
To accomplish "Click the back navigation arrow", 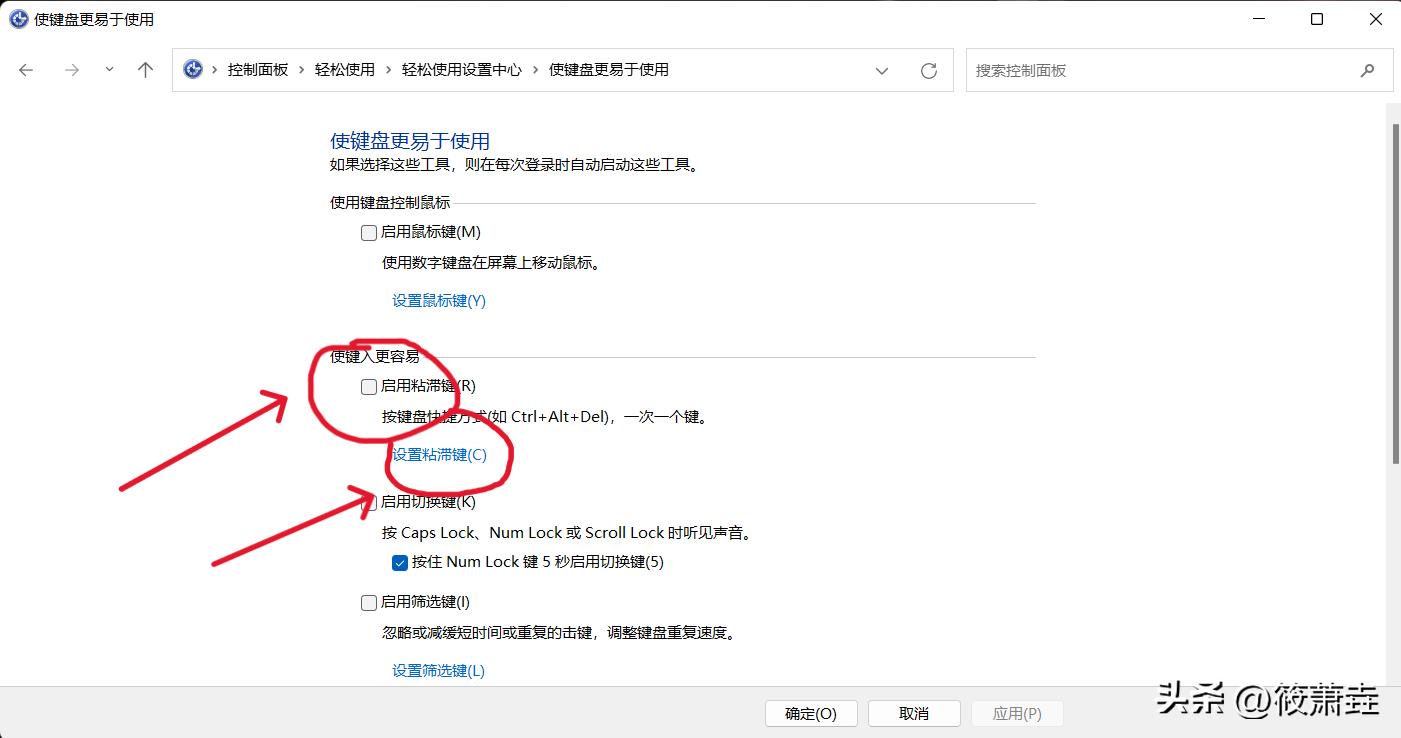I will pyautogui.click(x=25, y=69).
